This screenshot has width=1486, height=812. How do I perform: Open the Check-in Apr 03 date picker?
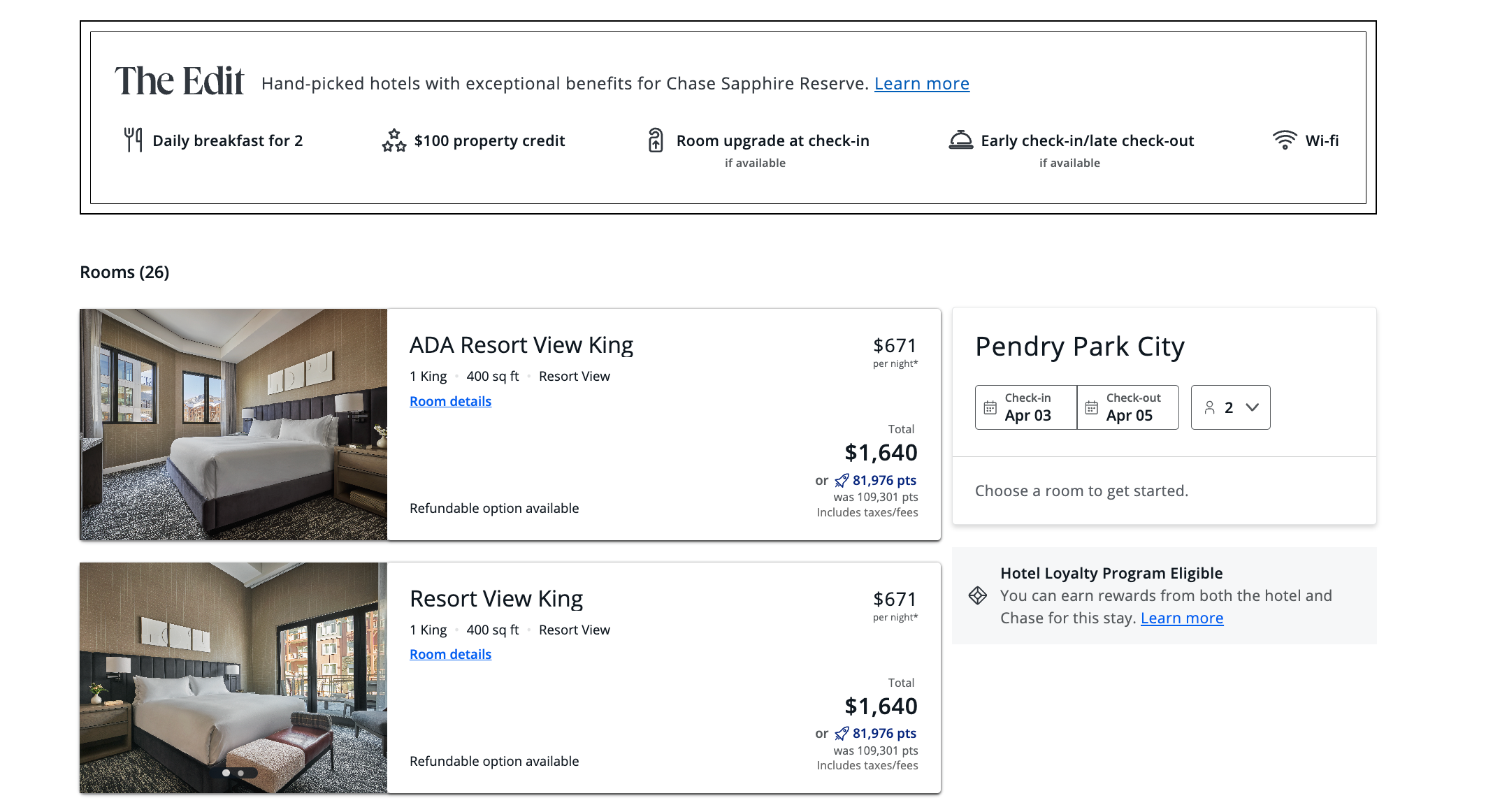[x=1027, y=407]
